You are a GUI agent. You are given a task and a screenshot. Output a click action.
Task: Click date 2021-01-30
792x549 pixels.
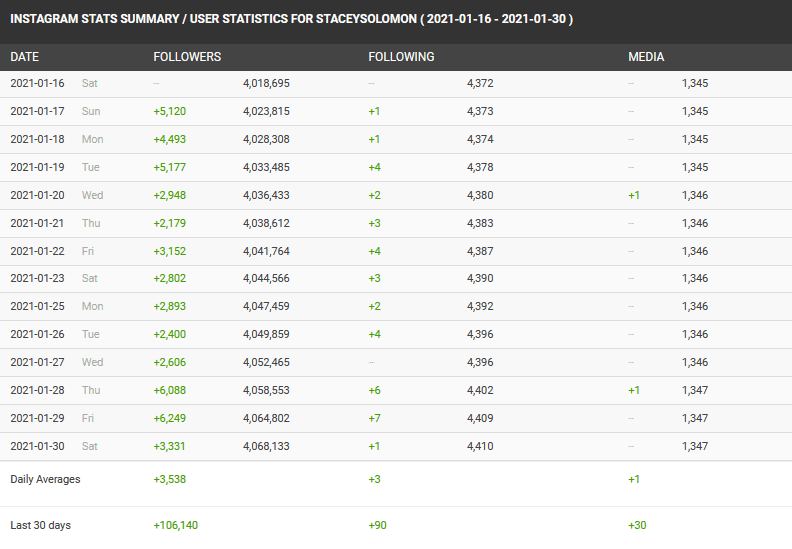37,446
